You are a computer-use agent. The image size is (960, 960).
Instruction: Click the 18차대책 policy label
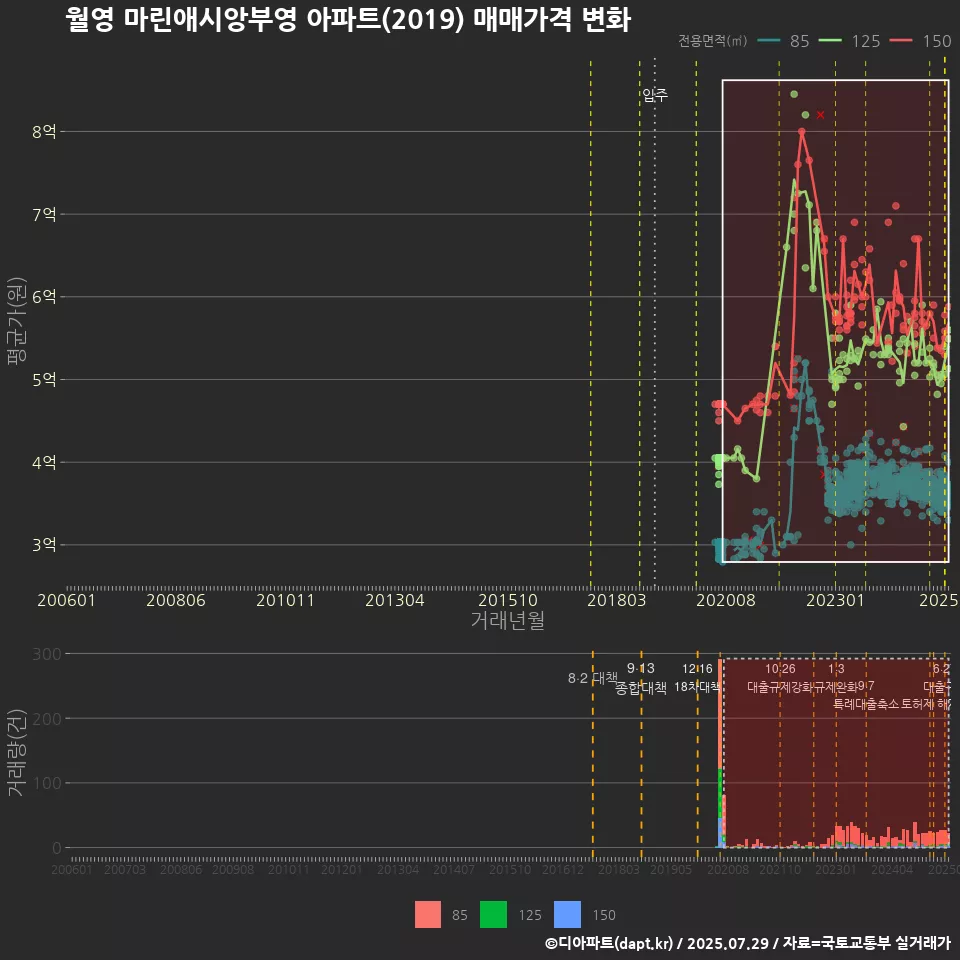pyautogui.click(x=697, y=687)
